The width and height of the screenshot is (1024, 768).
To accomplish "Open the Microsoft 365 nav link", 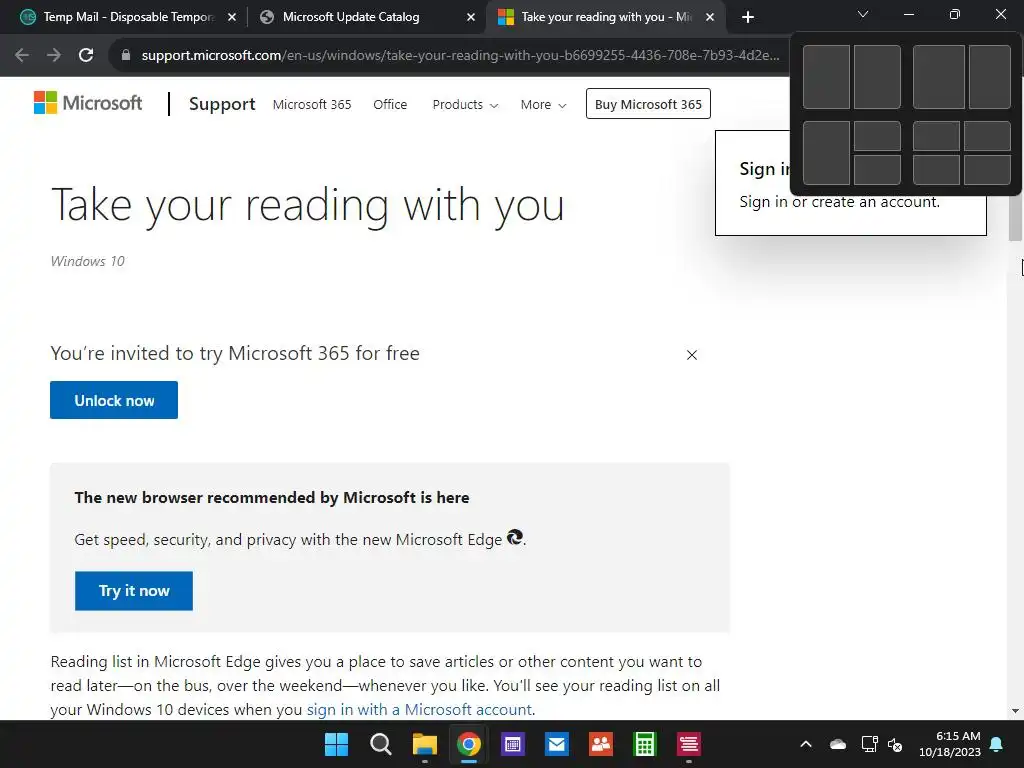I will coord(312,104).
